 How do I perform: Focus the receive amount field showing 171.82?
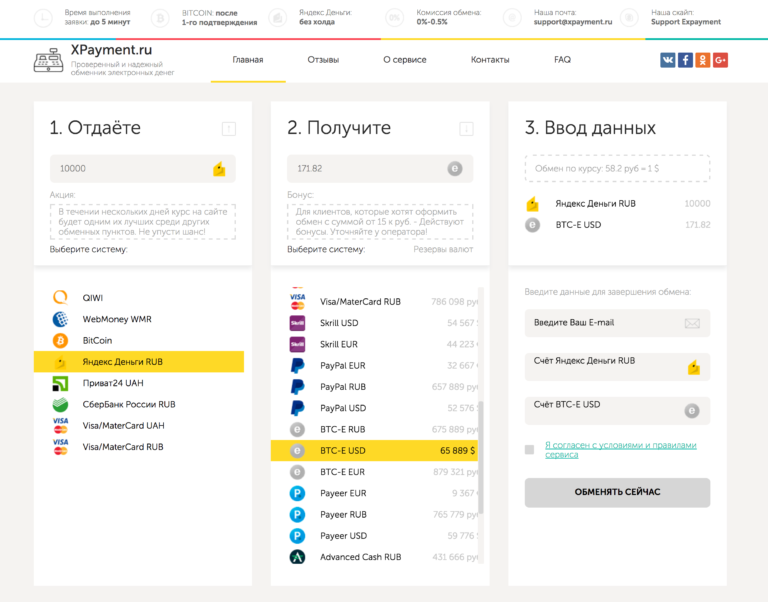pos(380,169)
